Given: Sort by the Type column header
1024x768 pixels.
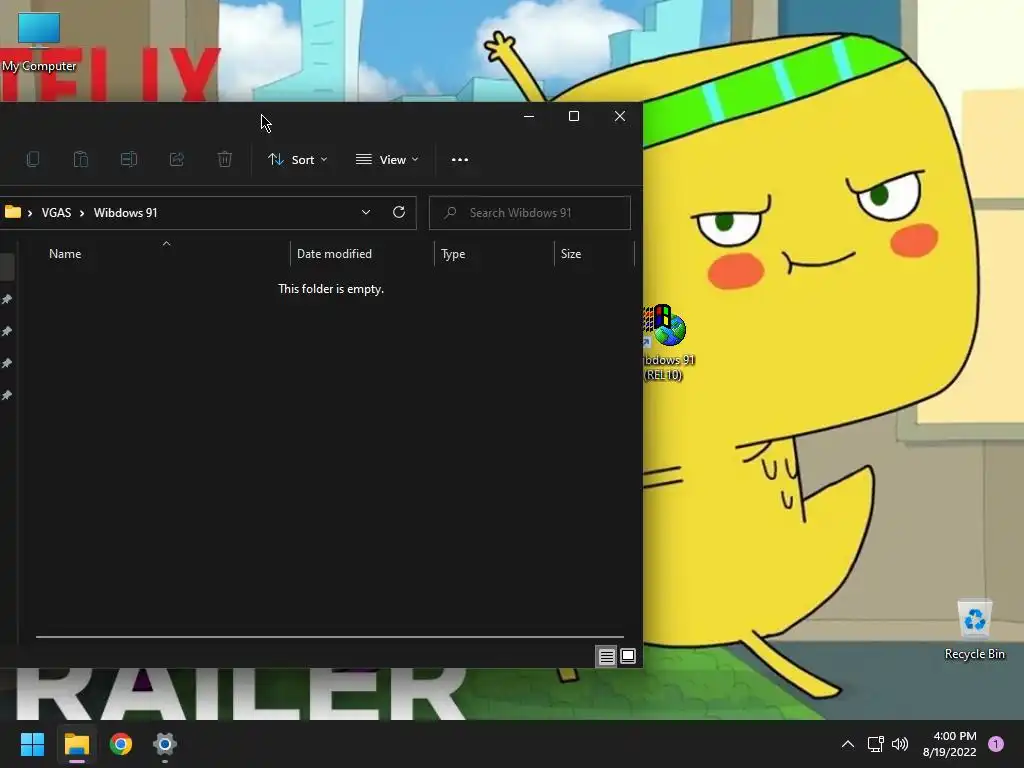Looking at the screenshot, I should pos(453,254).
